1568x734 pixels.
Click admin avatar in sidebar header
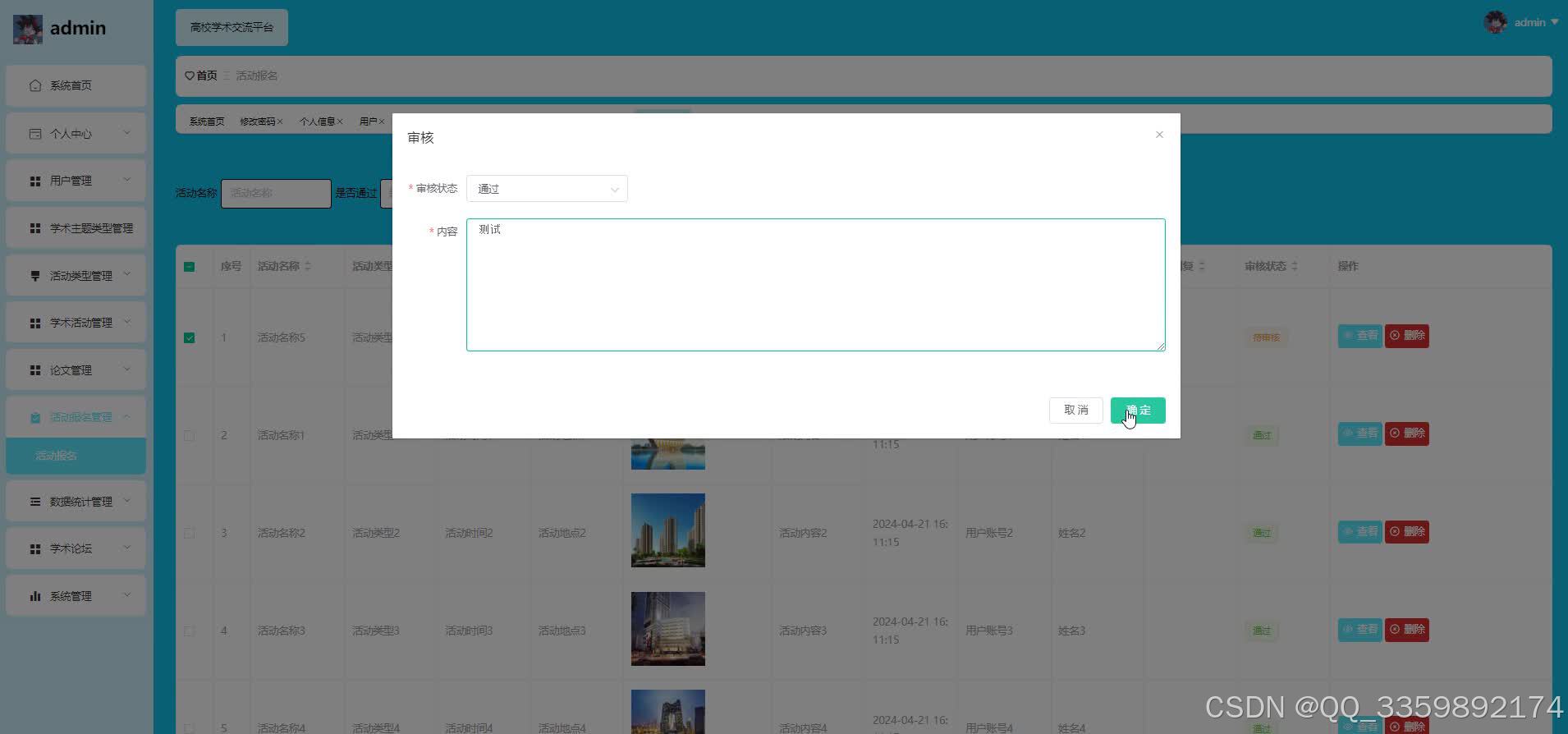tap(27, 29)
